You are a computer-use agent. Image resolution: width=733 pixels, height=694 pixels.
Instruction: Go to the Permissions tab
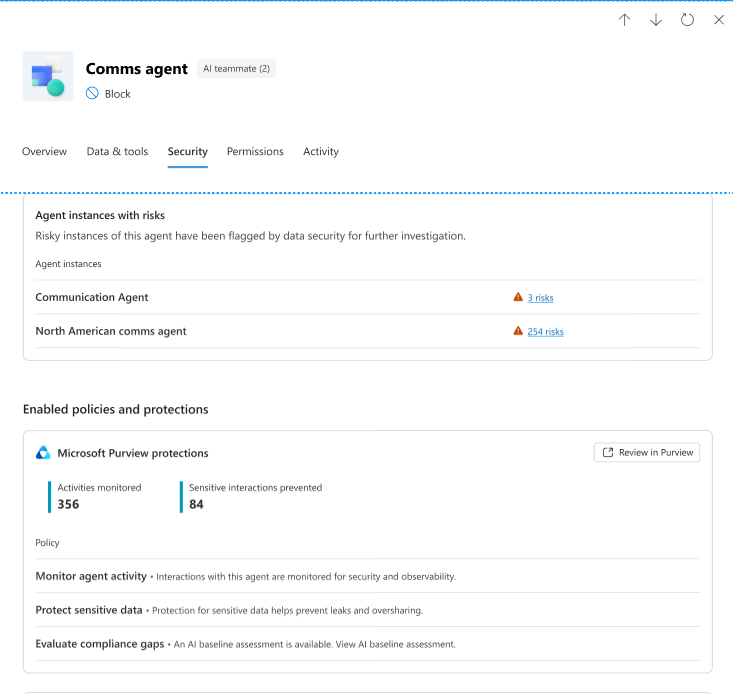click(255, 152)
